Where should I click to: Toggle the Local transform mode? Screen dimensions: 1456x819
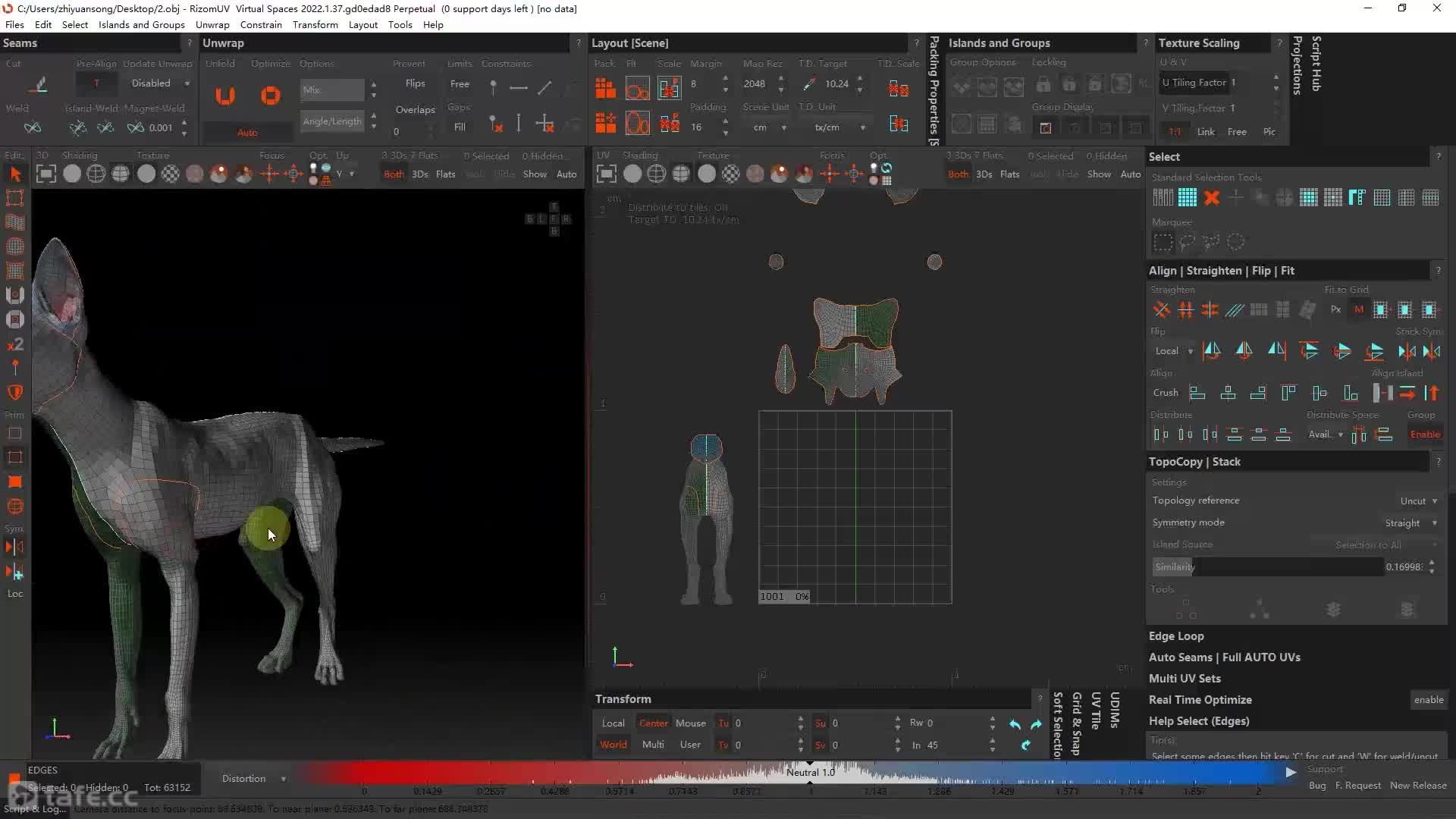(x=613, y=723)
